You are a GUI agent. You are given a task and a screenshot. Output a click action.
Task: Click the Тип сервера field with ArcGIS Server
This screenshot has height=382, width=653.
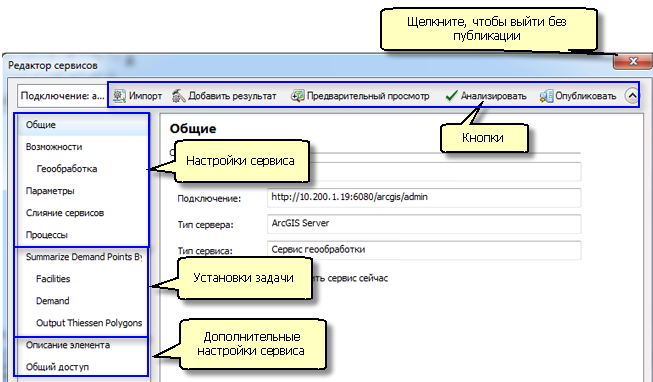click(424, 224)
